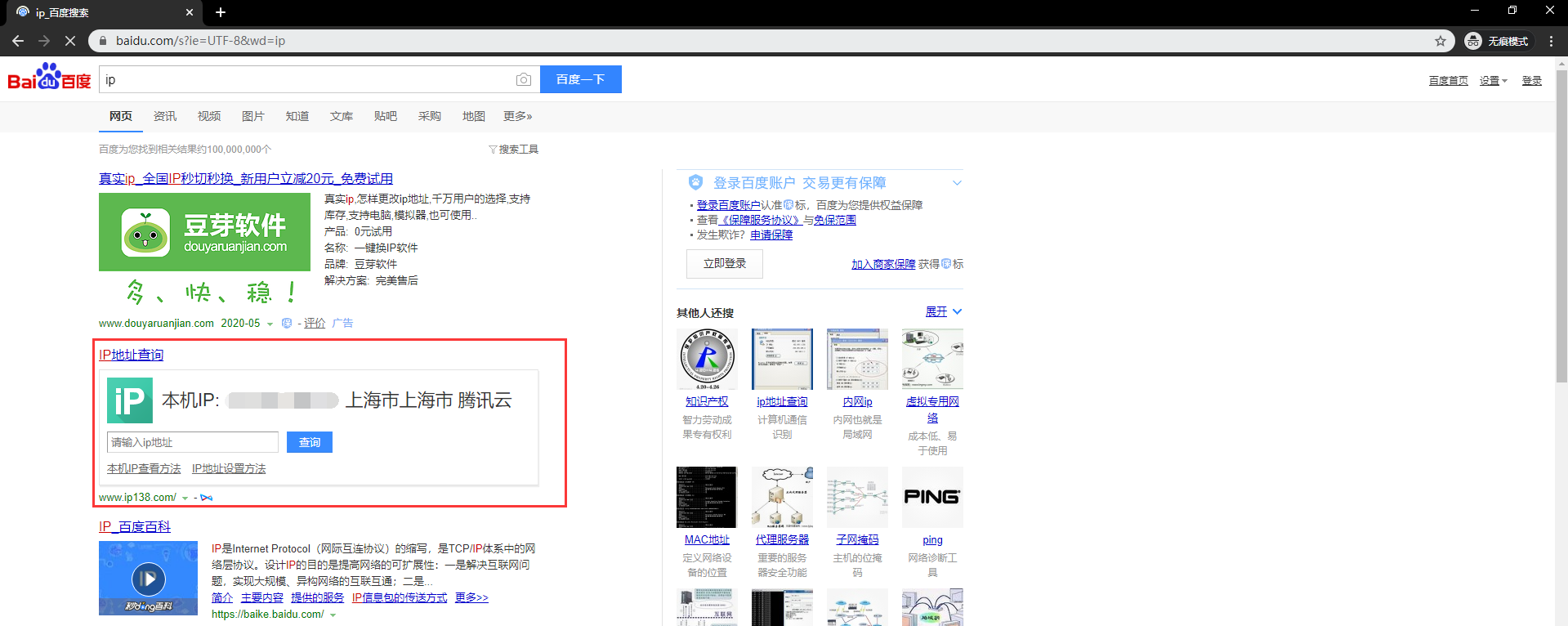Open the 主要内容 baike sublink
The image size is (1568, 626).
261,598
